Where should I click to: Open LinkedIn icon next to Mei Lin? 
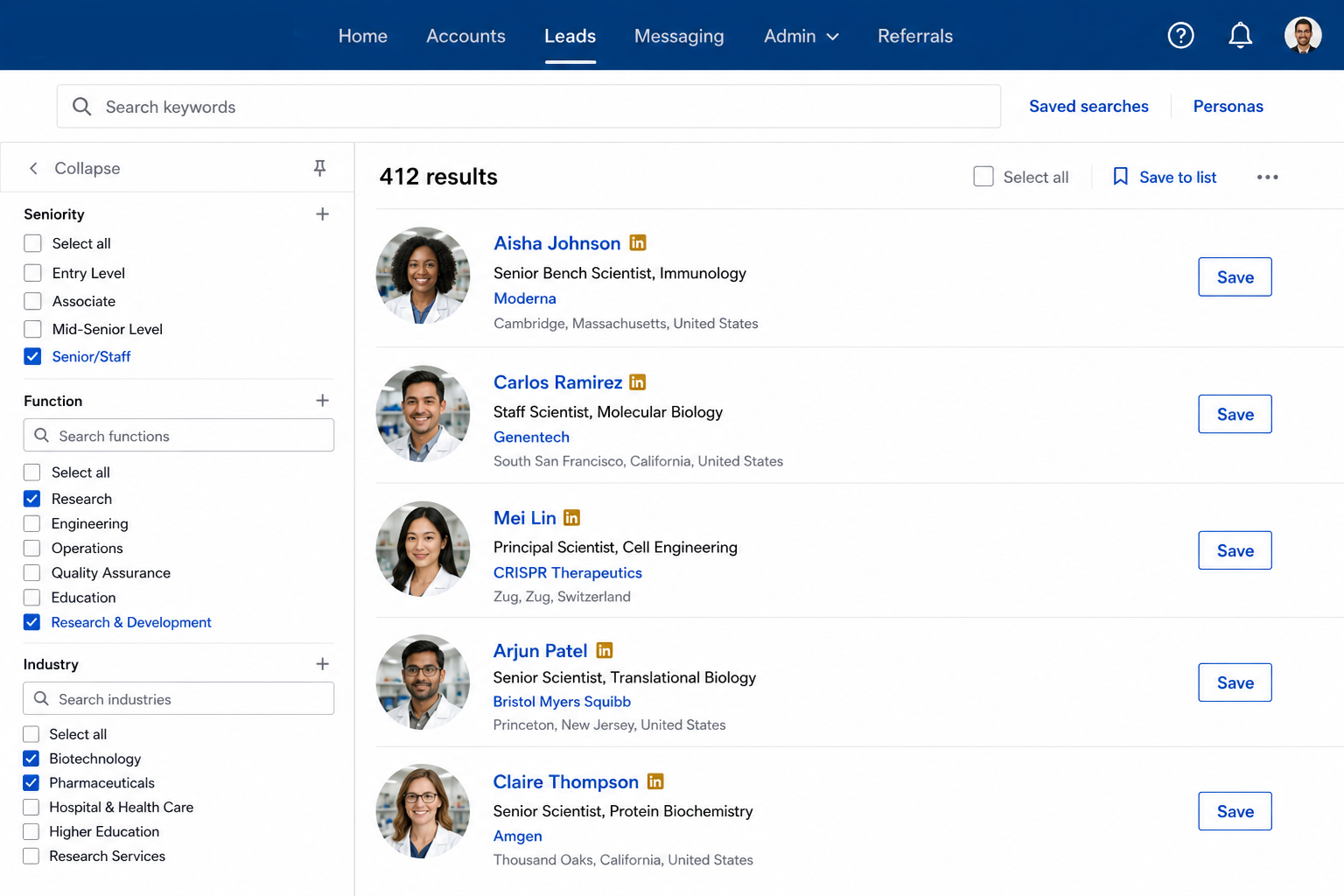pos(571,518)
